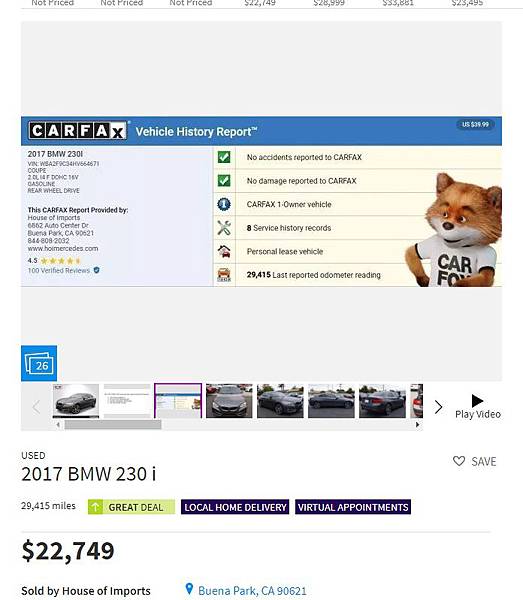The width and height of the screenshot is (523, 600).
Task: Click the Virtual Appointments badge
Action: [353, 507]
